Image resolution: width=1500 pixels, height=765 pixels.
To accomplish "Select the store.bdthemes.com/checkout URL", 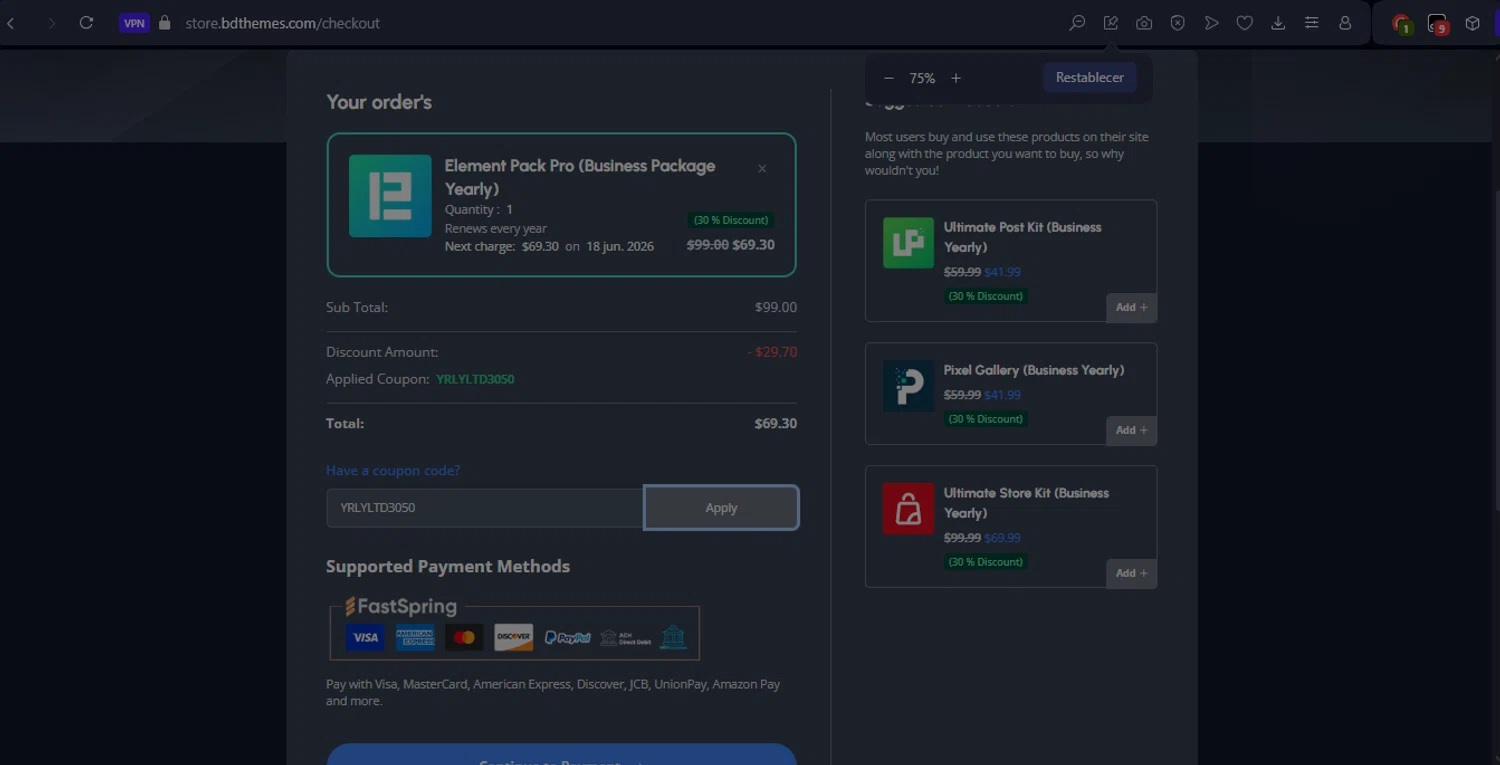I will click(282, 23).
